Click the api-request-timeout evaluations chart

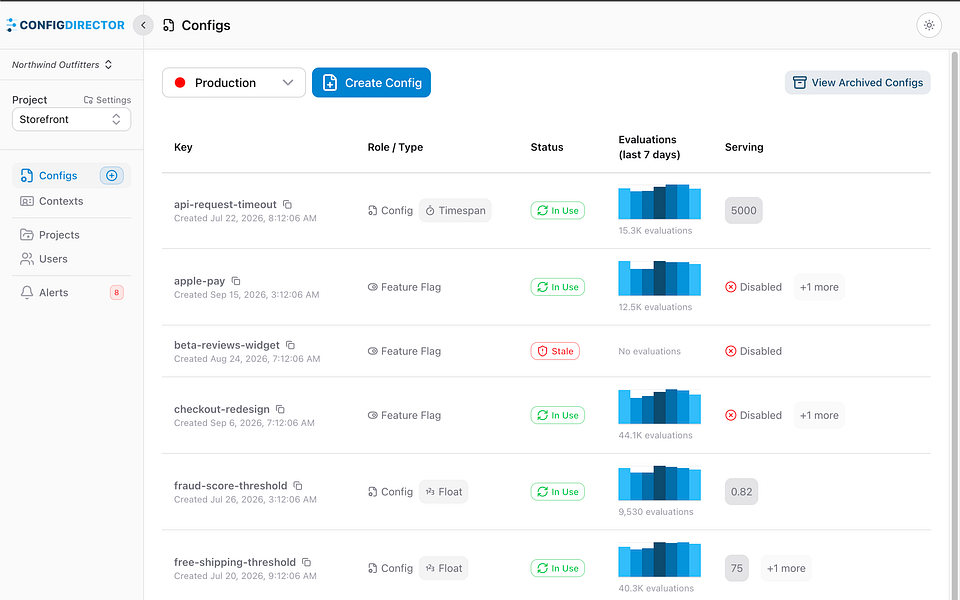659,201
